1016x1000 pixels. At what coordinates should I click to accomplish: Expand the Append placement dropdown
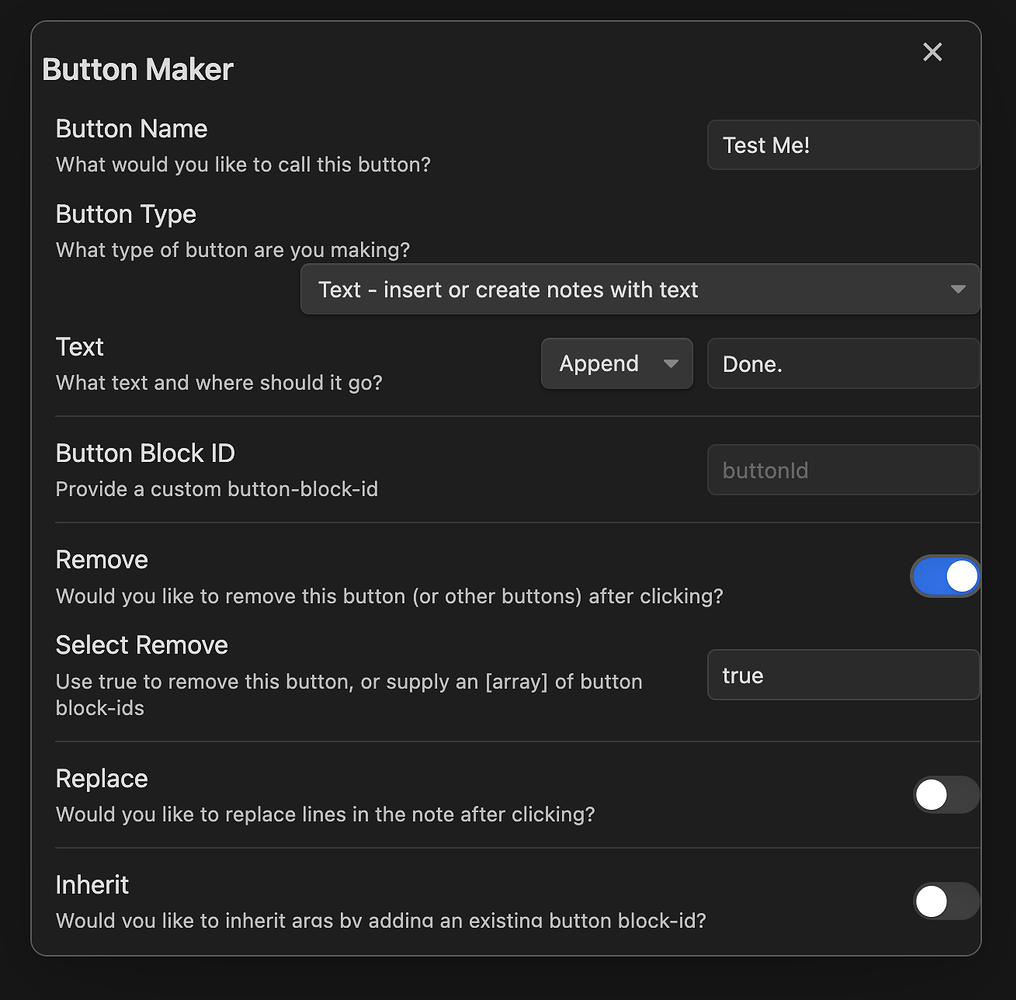(x=616, y=363)
